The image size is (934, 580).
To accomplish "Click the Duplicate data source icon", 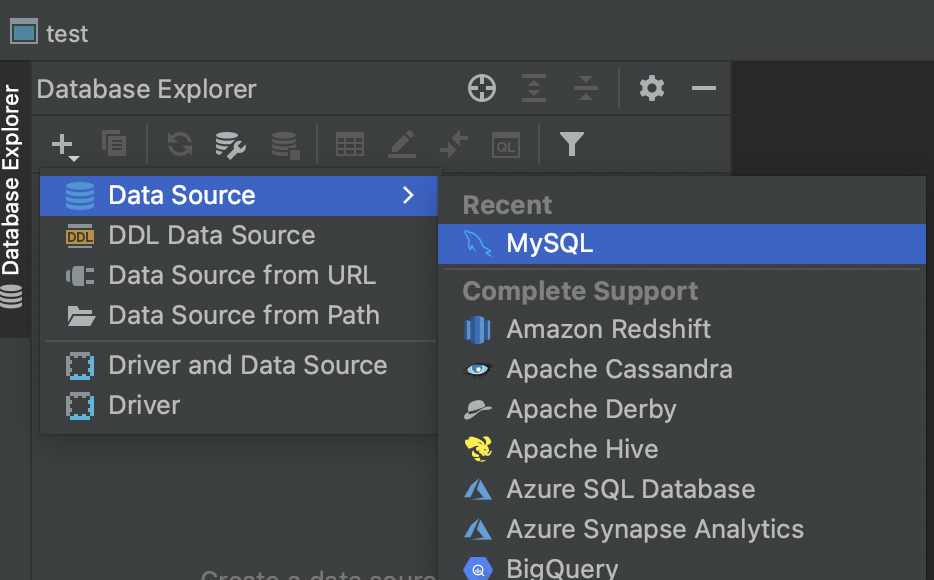I will pyautogui.click(x=114, y=144).
